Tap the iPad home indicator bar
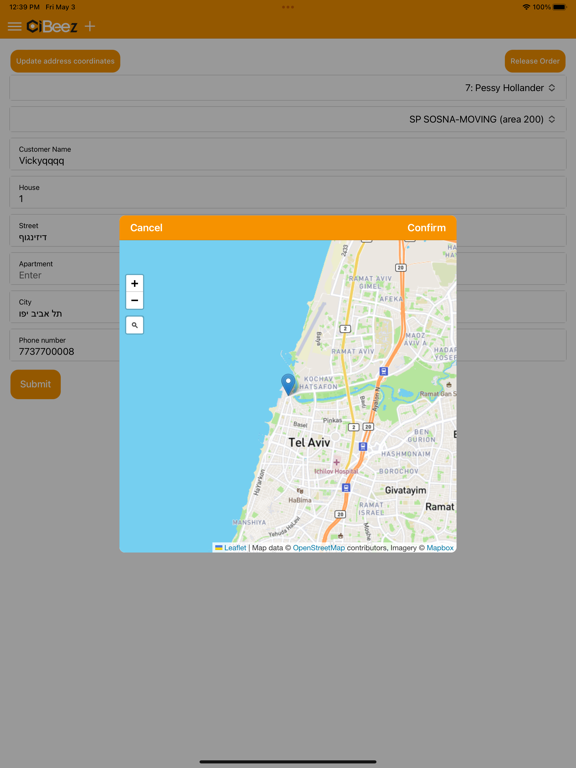 tap(288, 762)
